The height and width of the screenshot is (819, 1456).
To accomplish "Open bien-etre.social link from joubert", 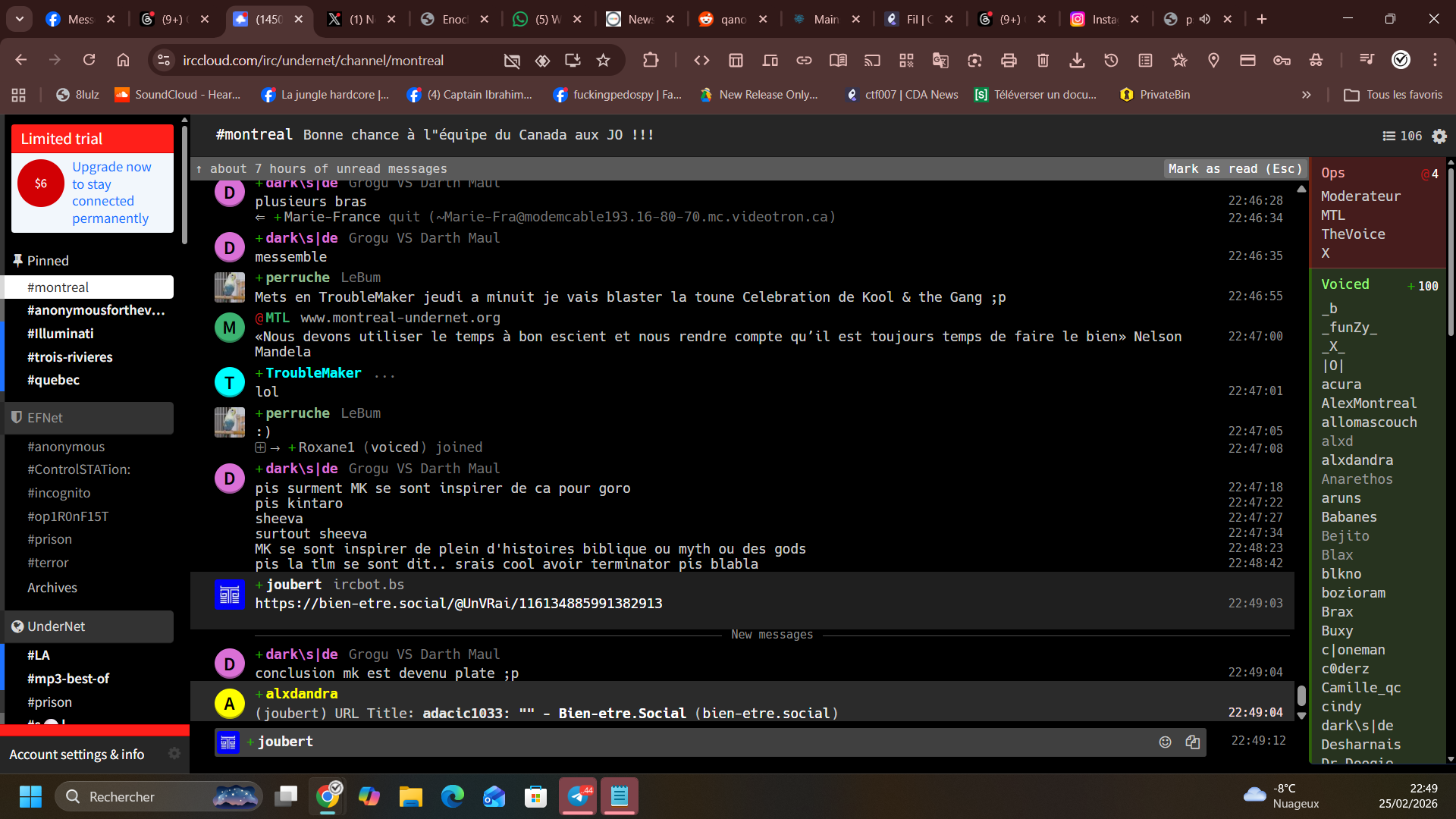I will [x=458, y=604].
